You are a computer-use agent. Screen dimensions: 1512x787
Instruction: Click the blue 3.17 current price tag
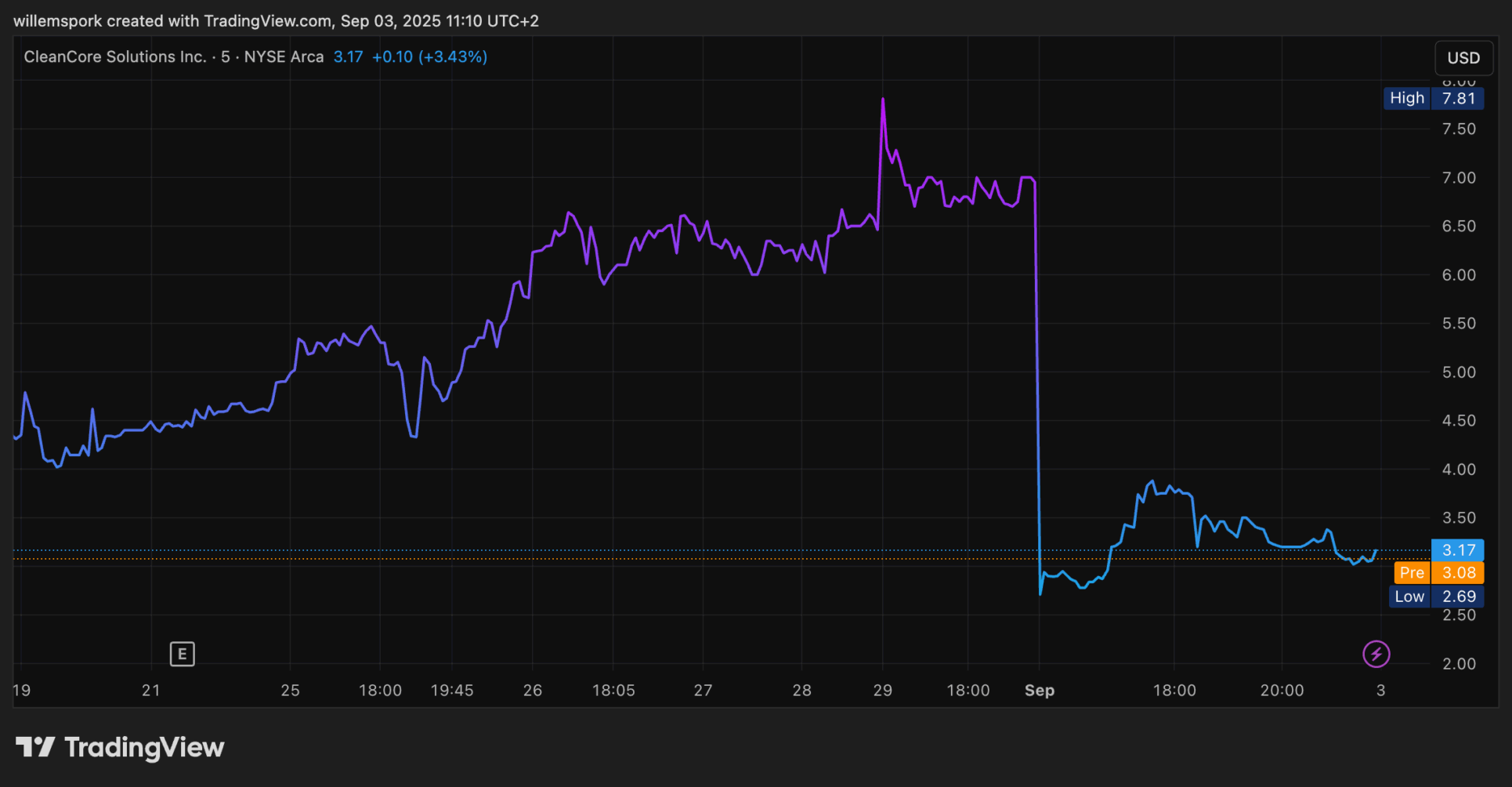click(x=1457, y=550)
